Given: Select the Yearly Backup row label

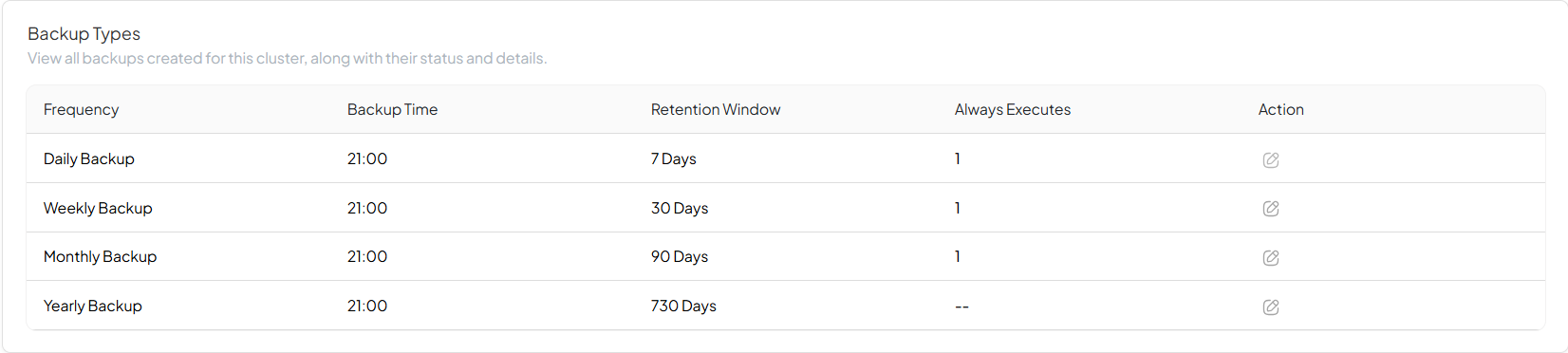Looking at the screenshot, I should [93, 306].
